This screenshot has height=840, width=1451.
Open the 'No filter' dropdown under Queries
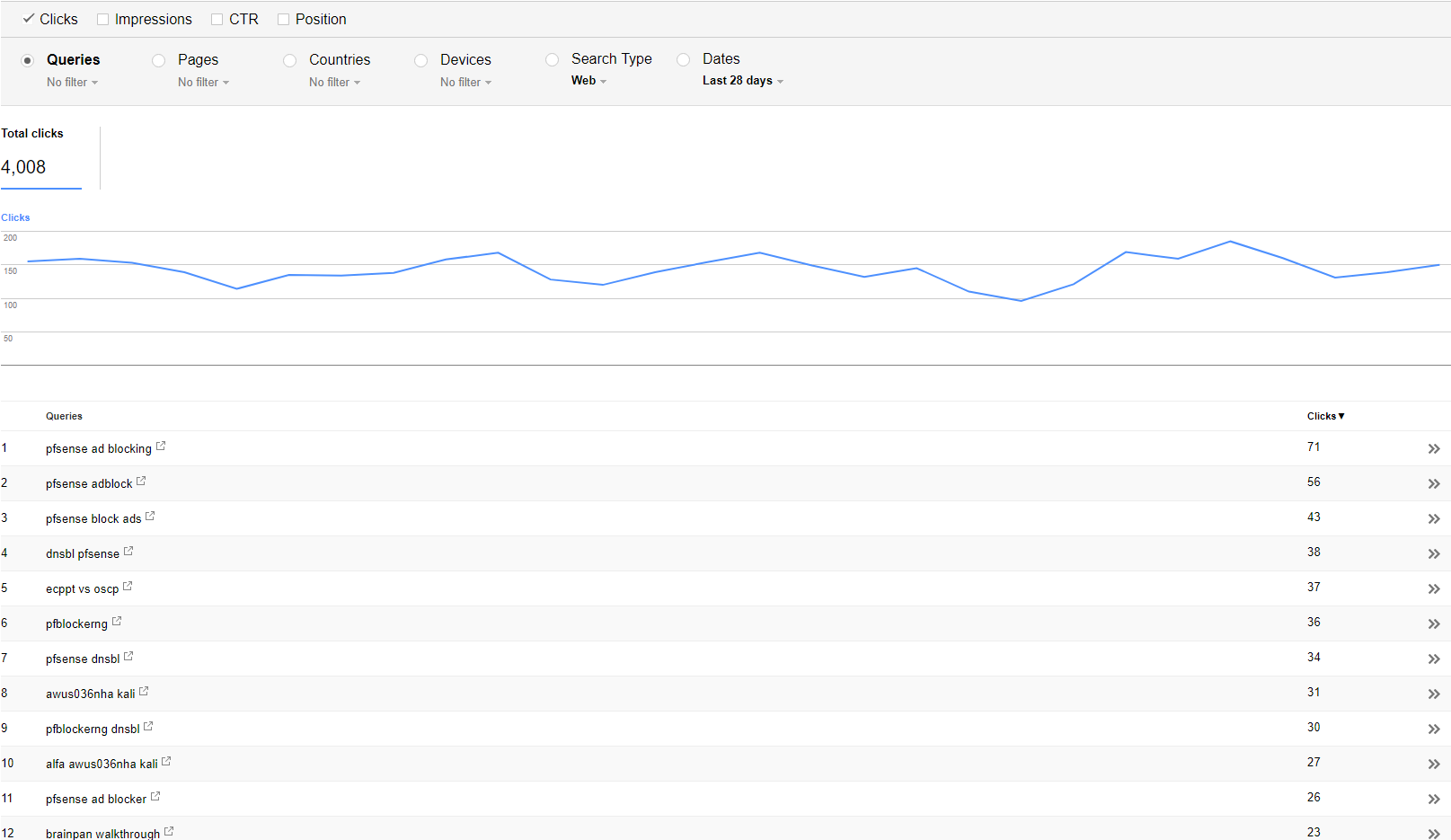click(72, 83)
